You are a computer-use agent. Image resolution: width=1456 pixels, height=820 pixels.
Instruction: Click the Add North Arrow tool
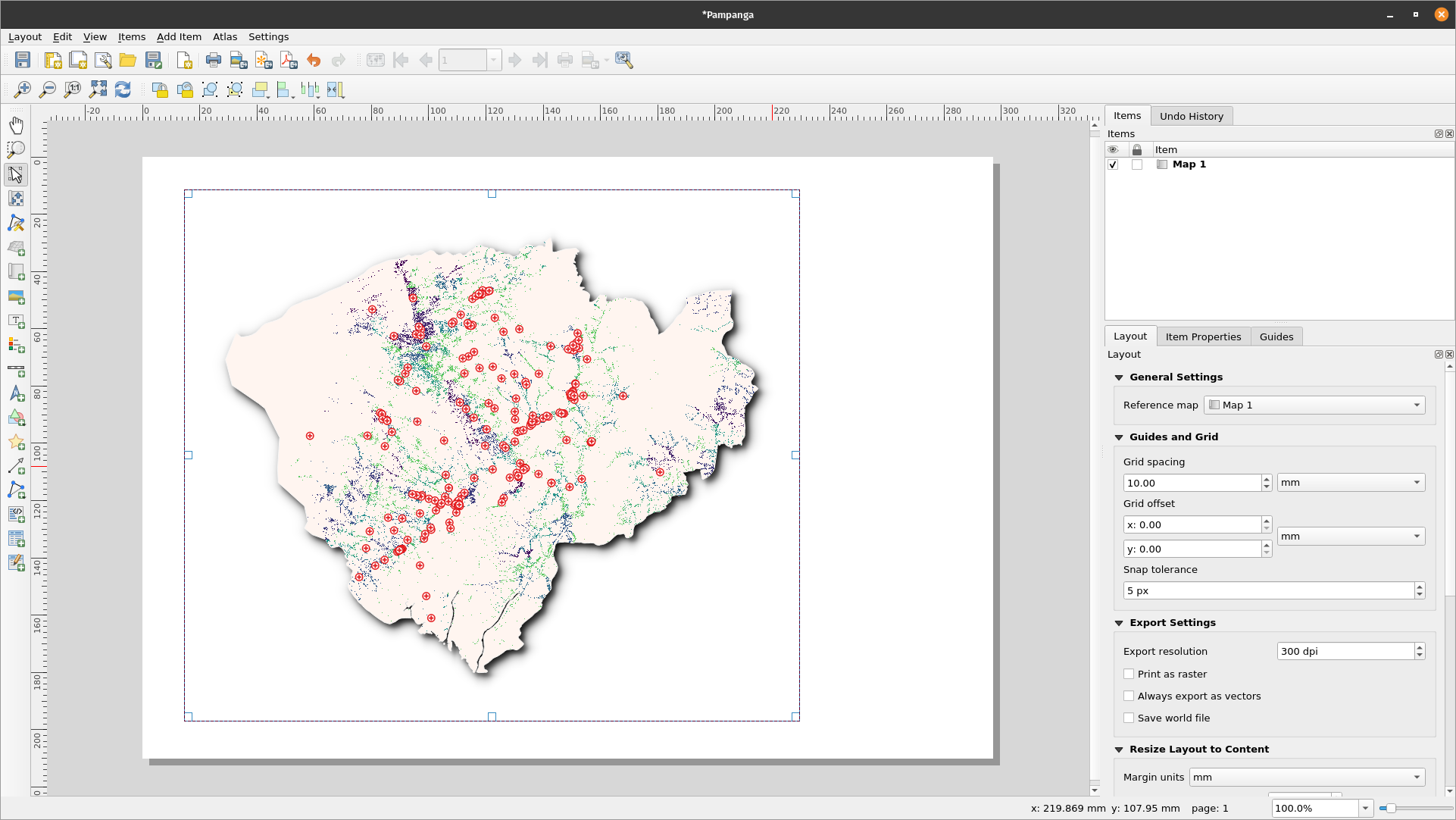pos(16,395)
